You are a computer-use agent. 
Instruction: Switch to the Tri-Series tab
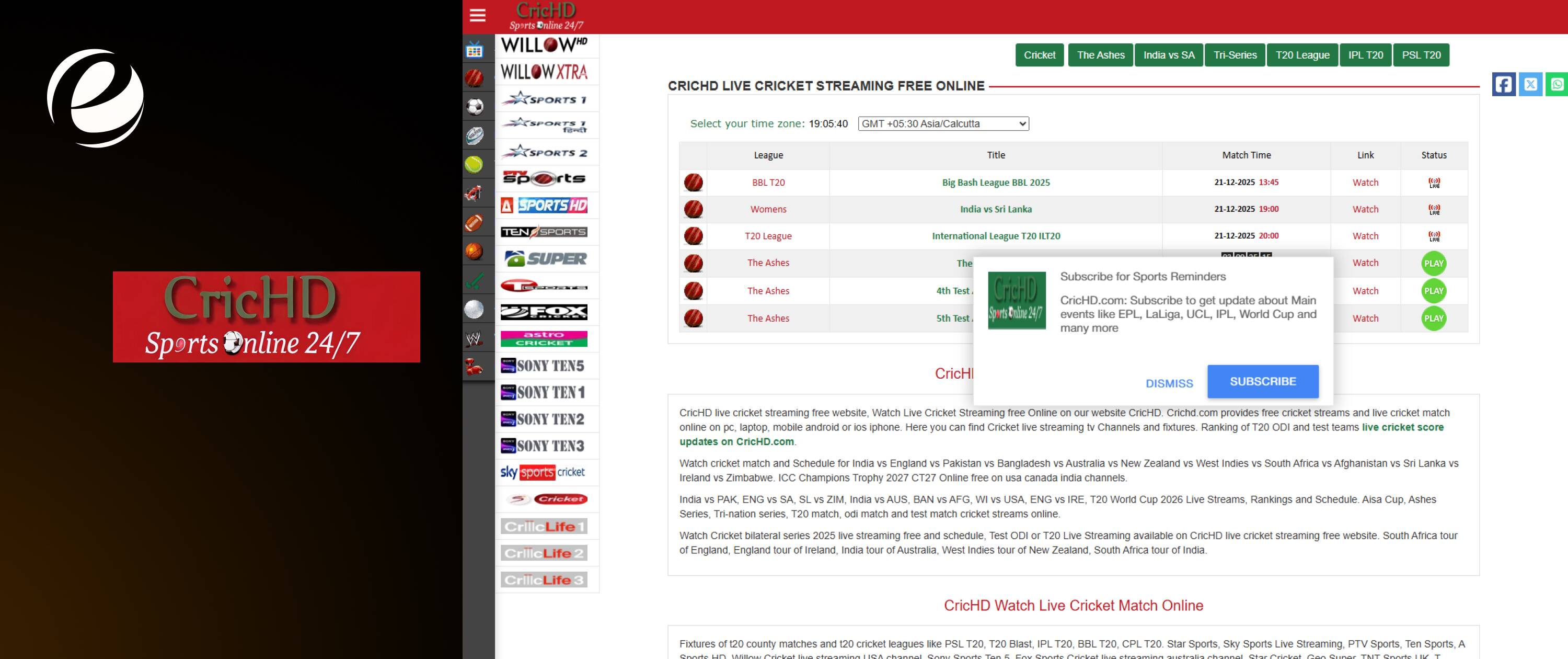[x=1235, y=55]
